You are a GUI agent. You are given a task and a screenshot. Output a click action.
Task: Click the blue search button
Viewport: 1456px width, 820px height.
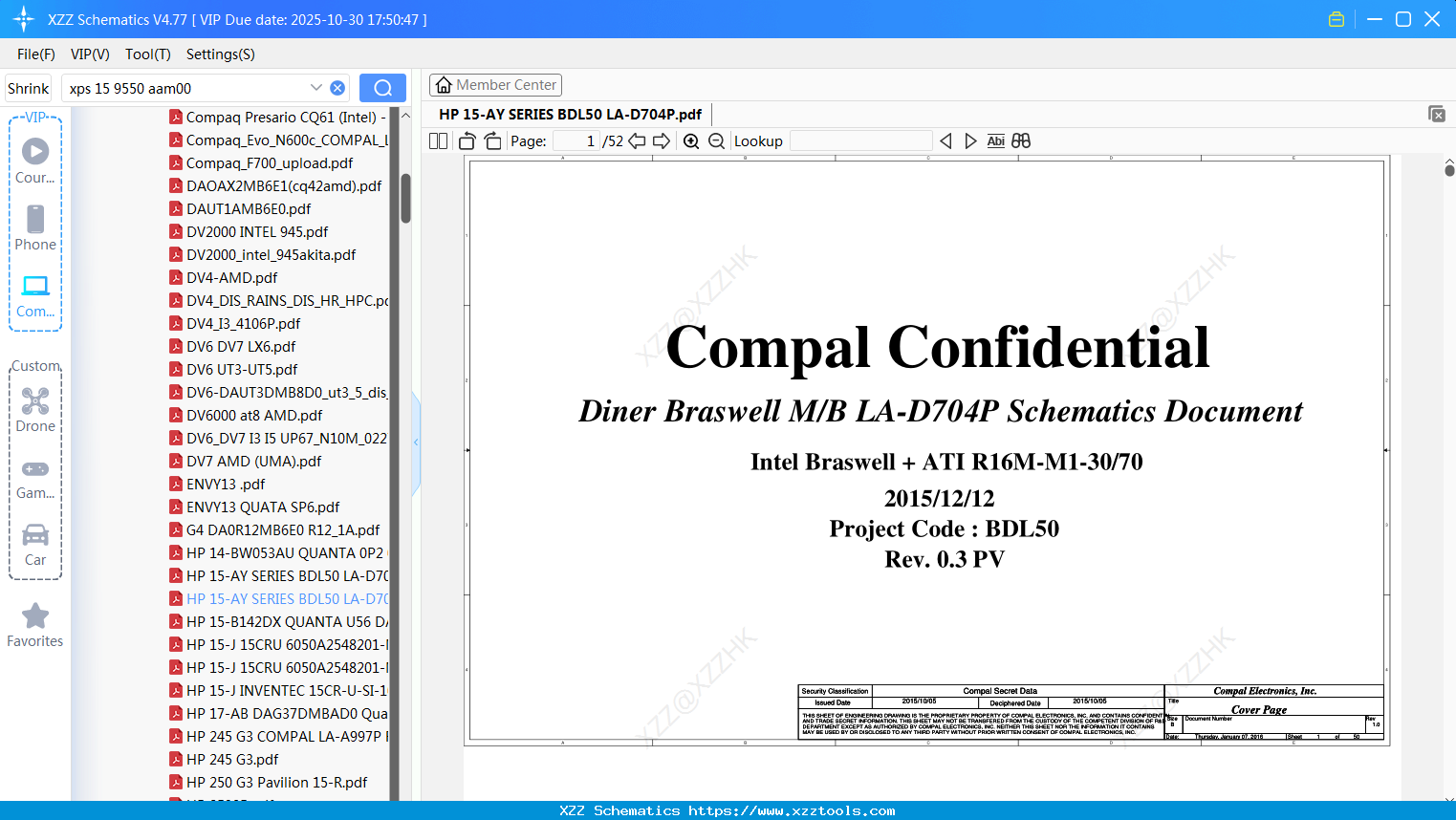pyautogui.click(x=382, y=88)
